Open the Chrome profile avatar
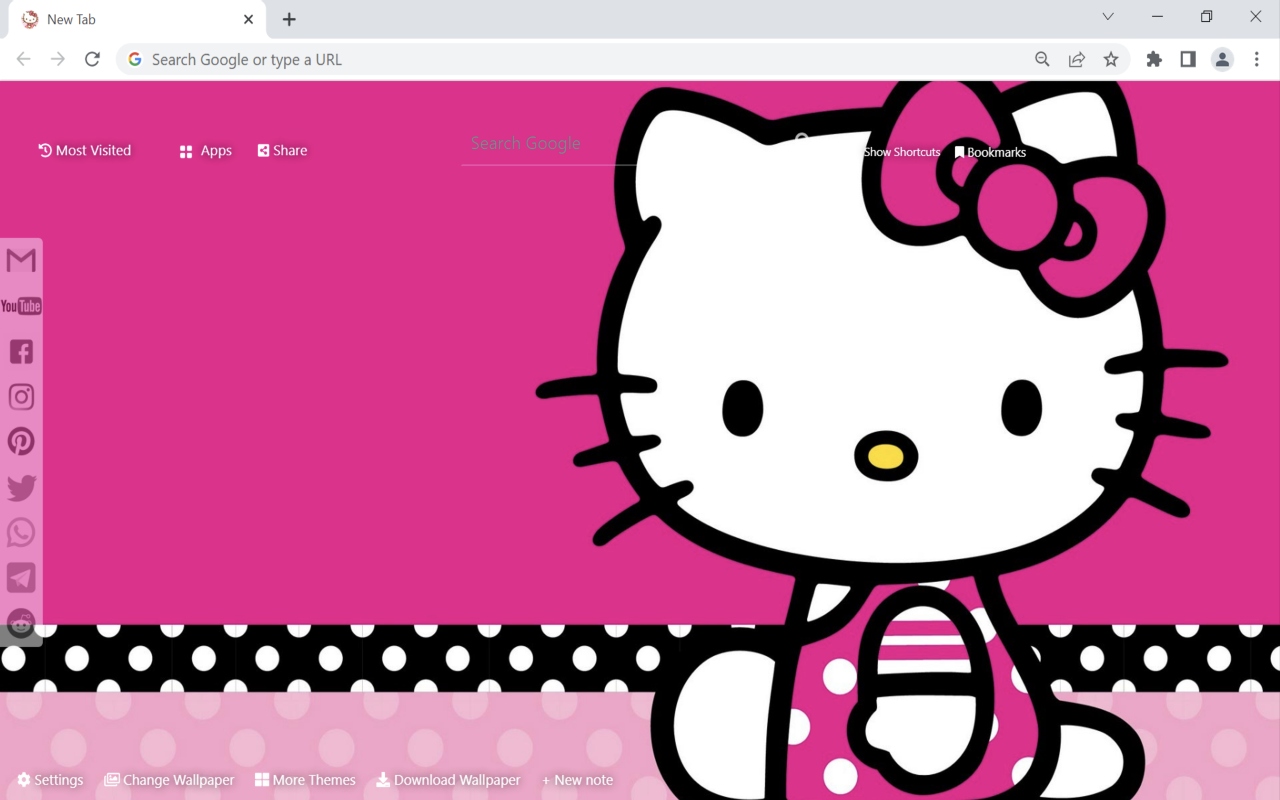1280x800 pixels. [1222, 59]
